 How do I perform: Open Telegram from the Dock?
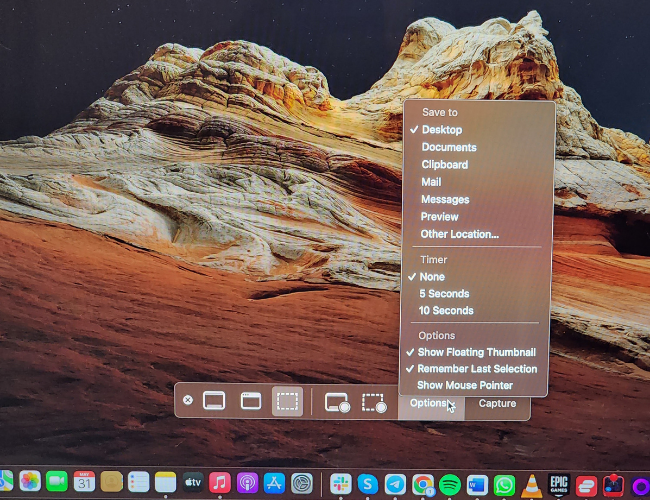click(x=395, y=485)
